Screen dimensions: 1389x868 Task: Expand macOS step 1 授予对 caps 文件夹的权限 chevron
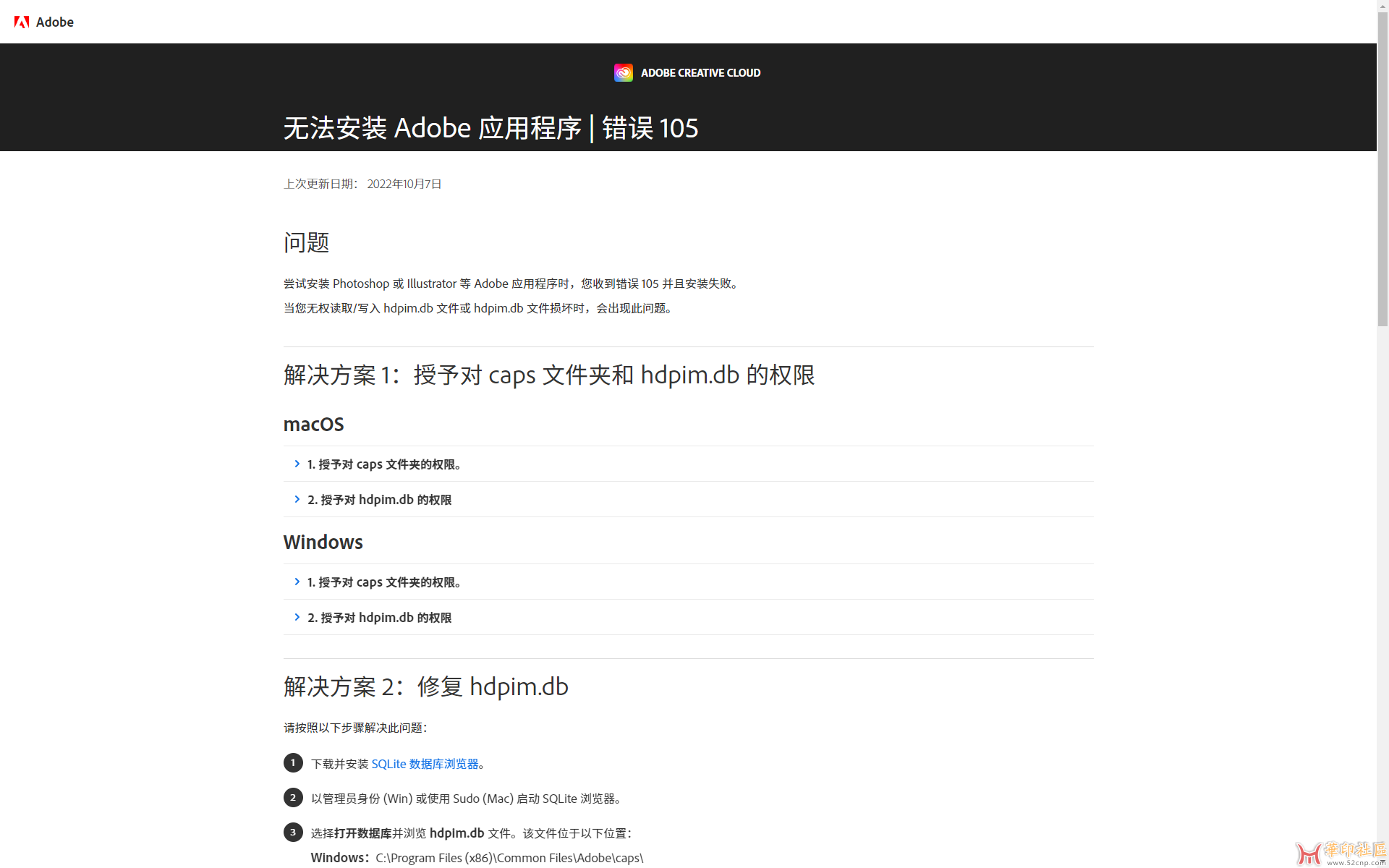tap(297, 464)
